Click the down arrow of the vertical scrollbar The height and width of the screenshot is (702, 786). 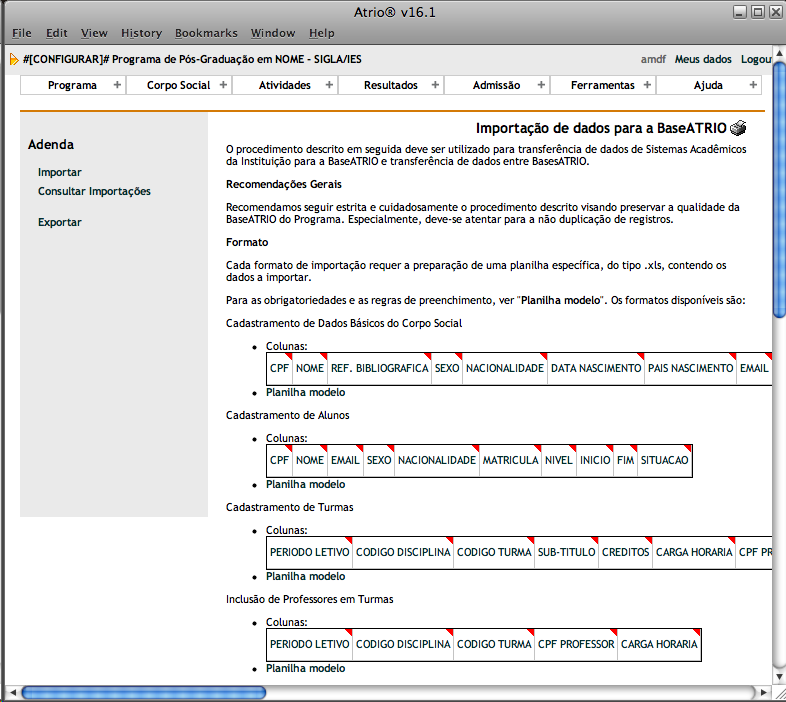coord(779,675)
